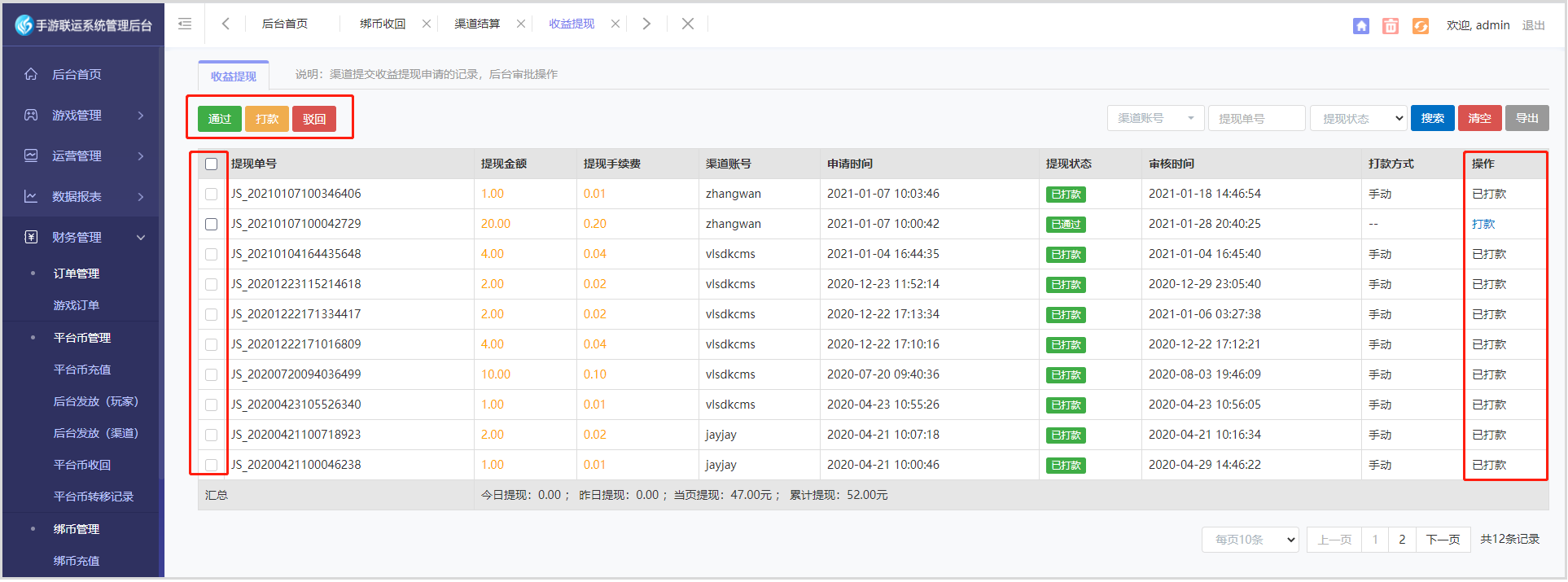Select the 收益提现 sub-tab above the table
The width and height of the screenshot is (1568, 582).
234,76
